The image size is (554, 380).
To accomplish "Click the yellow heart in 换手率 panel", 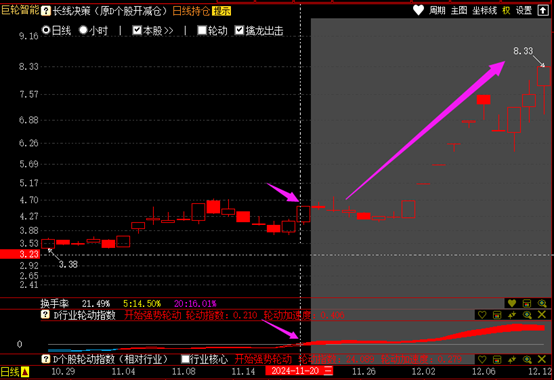I will [x=512, y=303].
